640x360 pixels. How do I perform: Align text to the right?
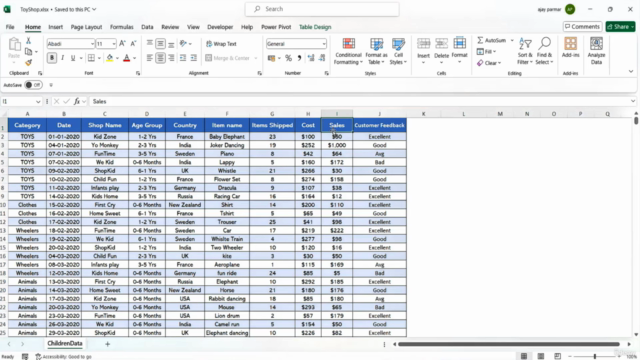[171, 58]
